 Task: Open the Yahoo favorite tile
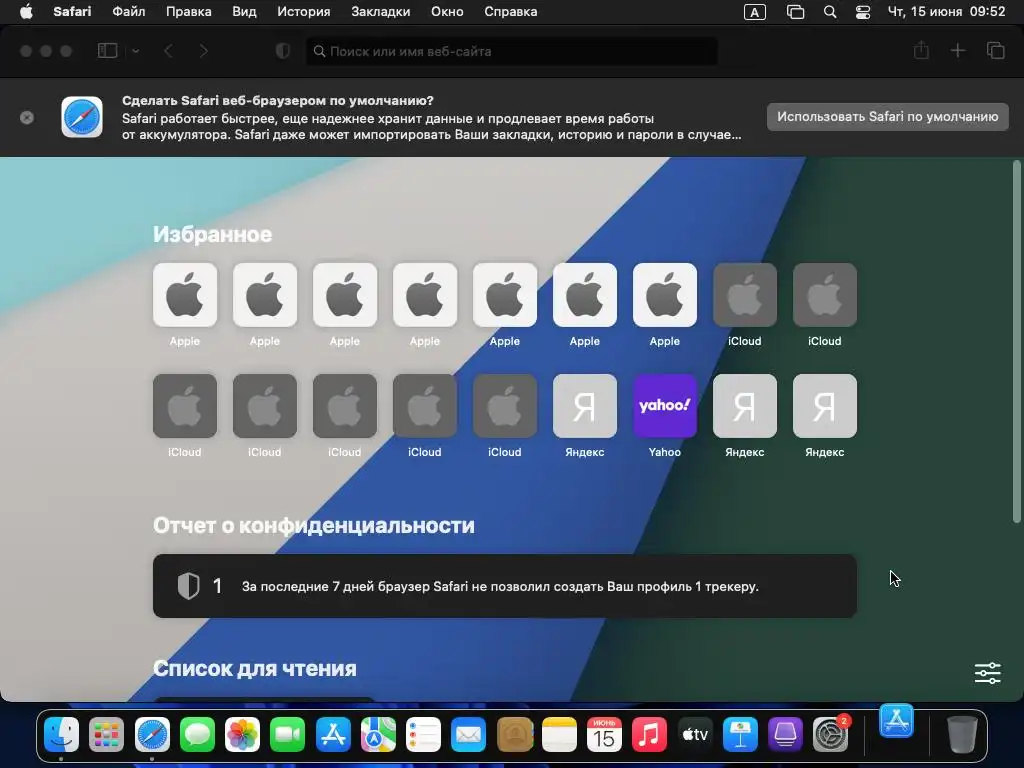coord(665,406)
